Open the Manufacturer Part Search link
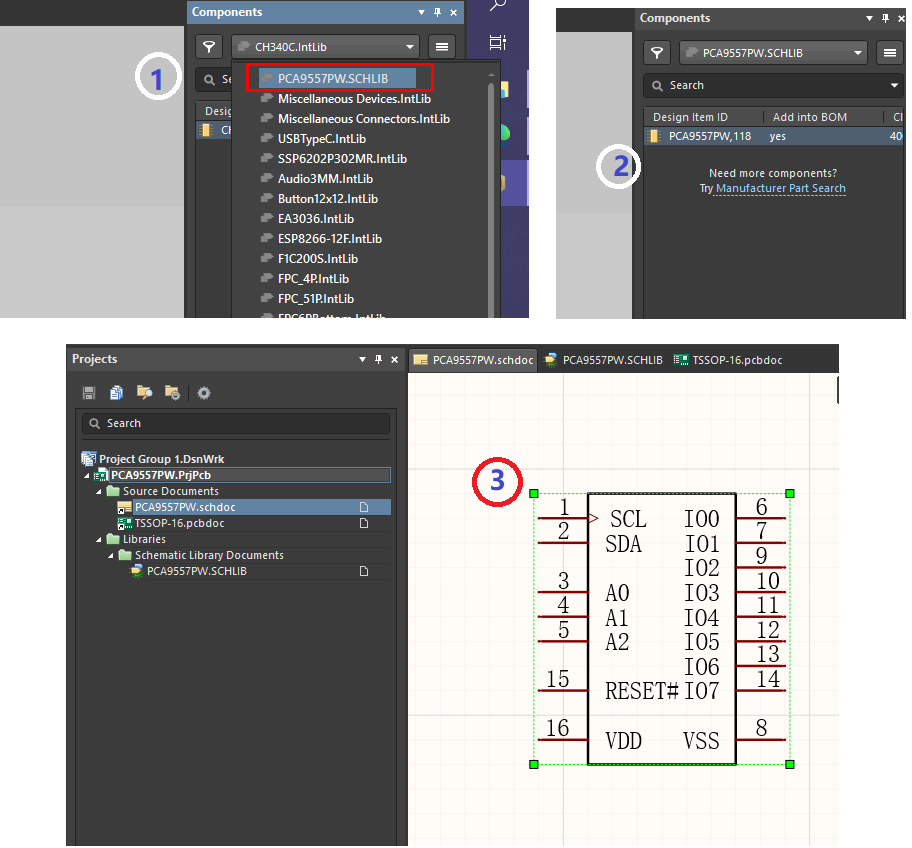Screen dimensions: 912x848 click(x=780, y=188)
